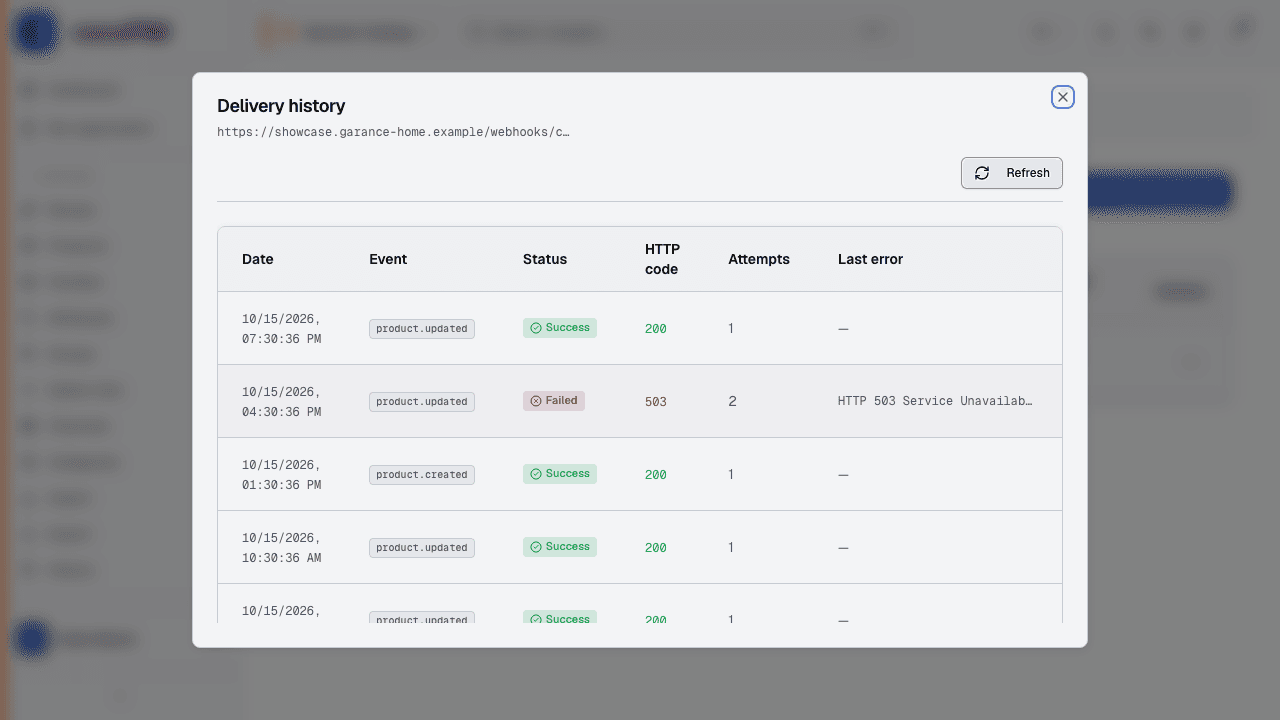Click the product.created event tag
The image size is (1280, 720).
(422, 475)
